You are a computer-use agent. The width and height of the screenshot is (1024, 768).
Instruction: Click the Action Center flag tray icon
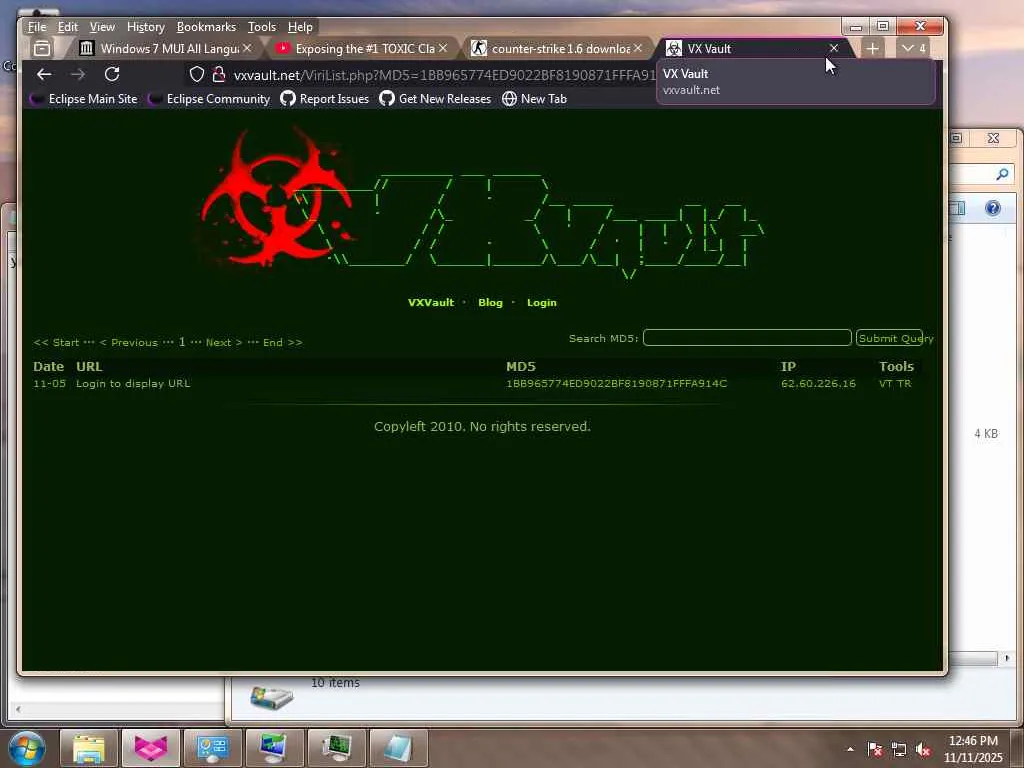(x=875, y=750)
